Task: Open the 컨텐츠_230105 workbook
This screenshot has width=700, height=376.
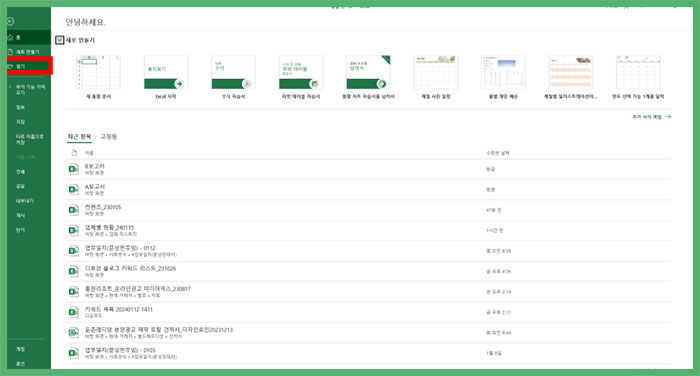Action: click(368, 210)
